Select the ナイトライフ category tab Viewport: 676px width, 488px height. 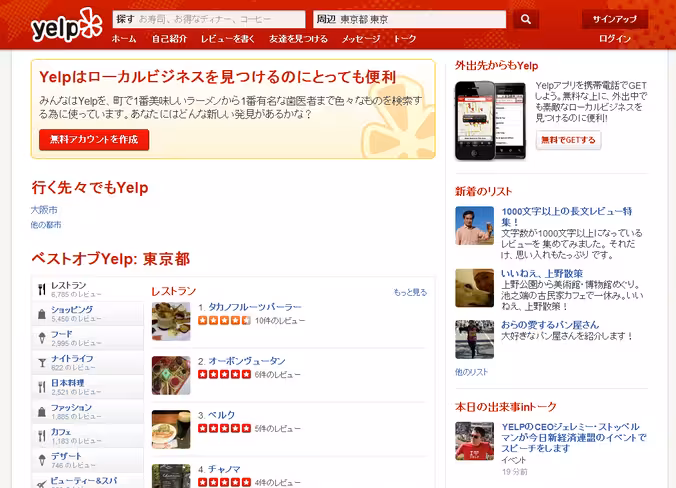click(88, 363)
